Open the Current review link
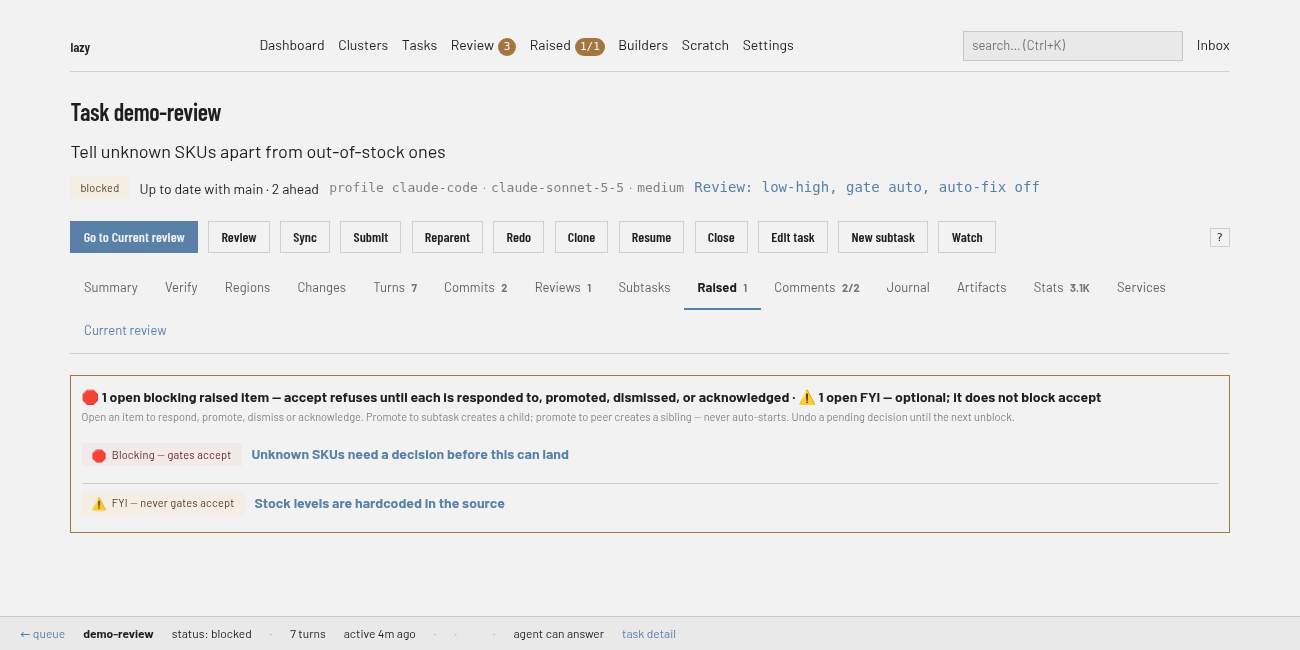 (x=125, y=330)
